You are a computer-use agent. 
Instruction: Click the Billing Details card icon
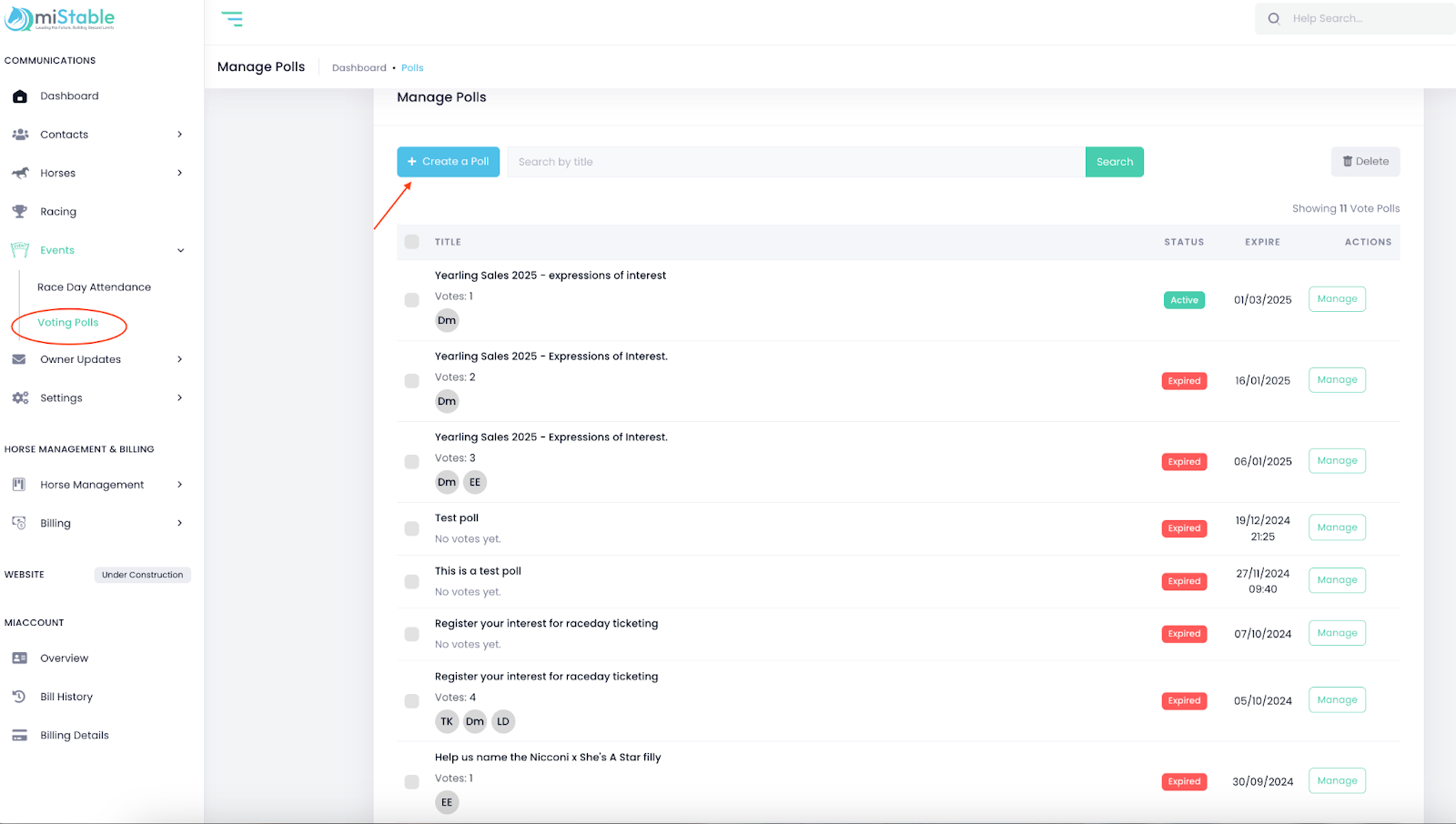19,736
